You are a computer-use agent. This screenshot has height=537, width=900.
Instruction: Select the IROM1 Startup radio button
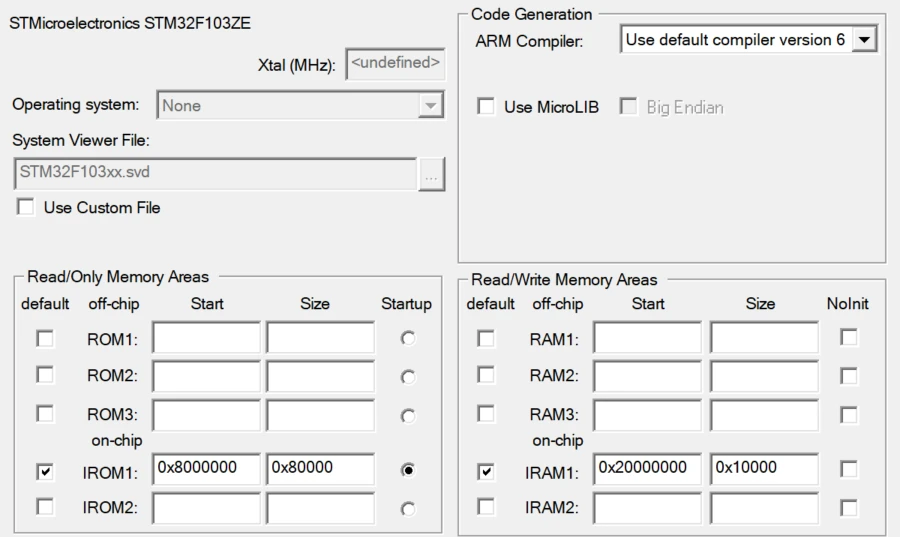tap(408, 470)
